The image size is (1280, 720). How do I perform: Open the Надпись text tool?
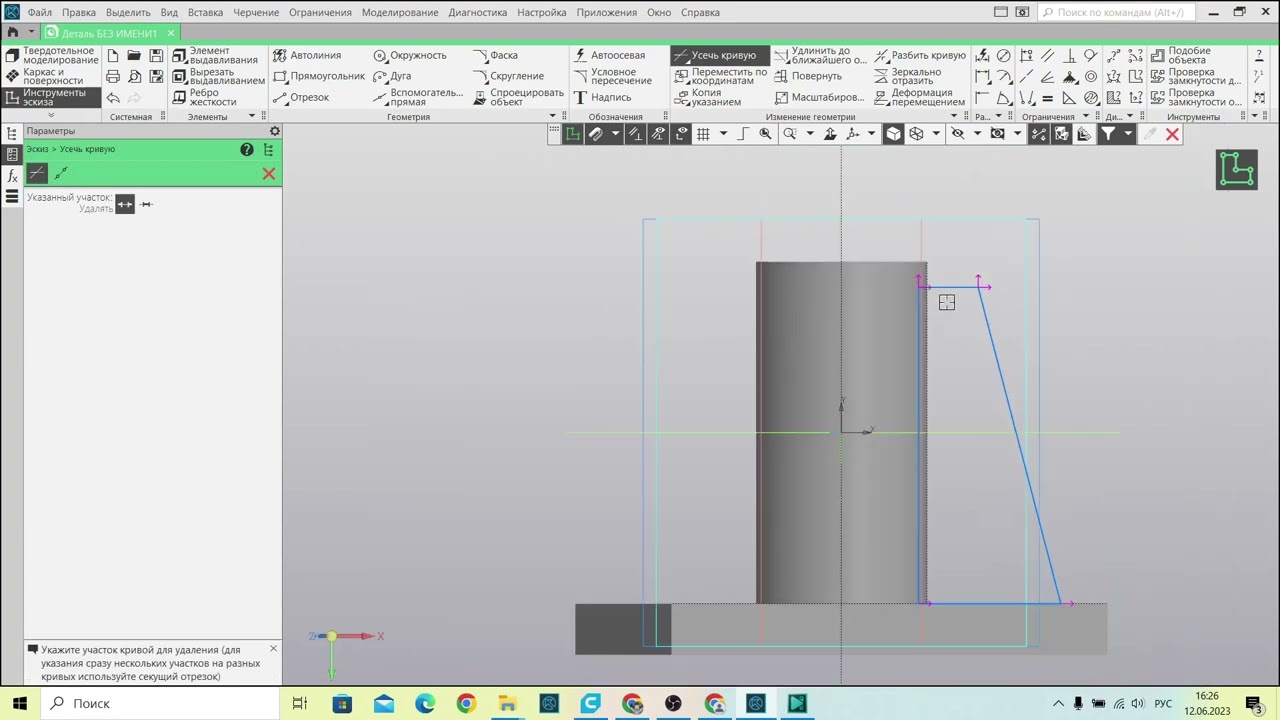[x=602, y=97]
